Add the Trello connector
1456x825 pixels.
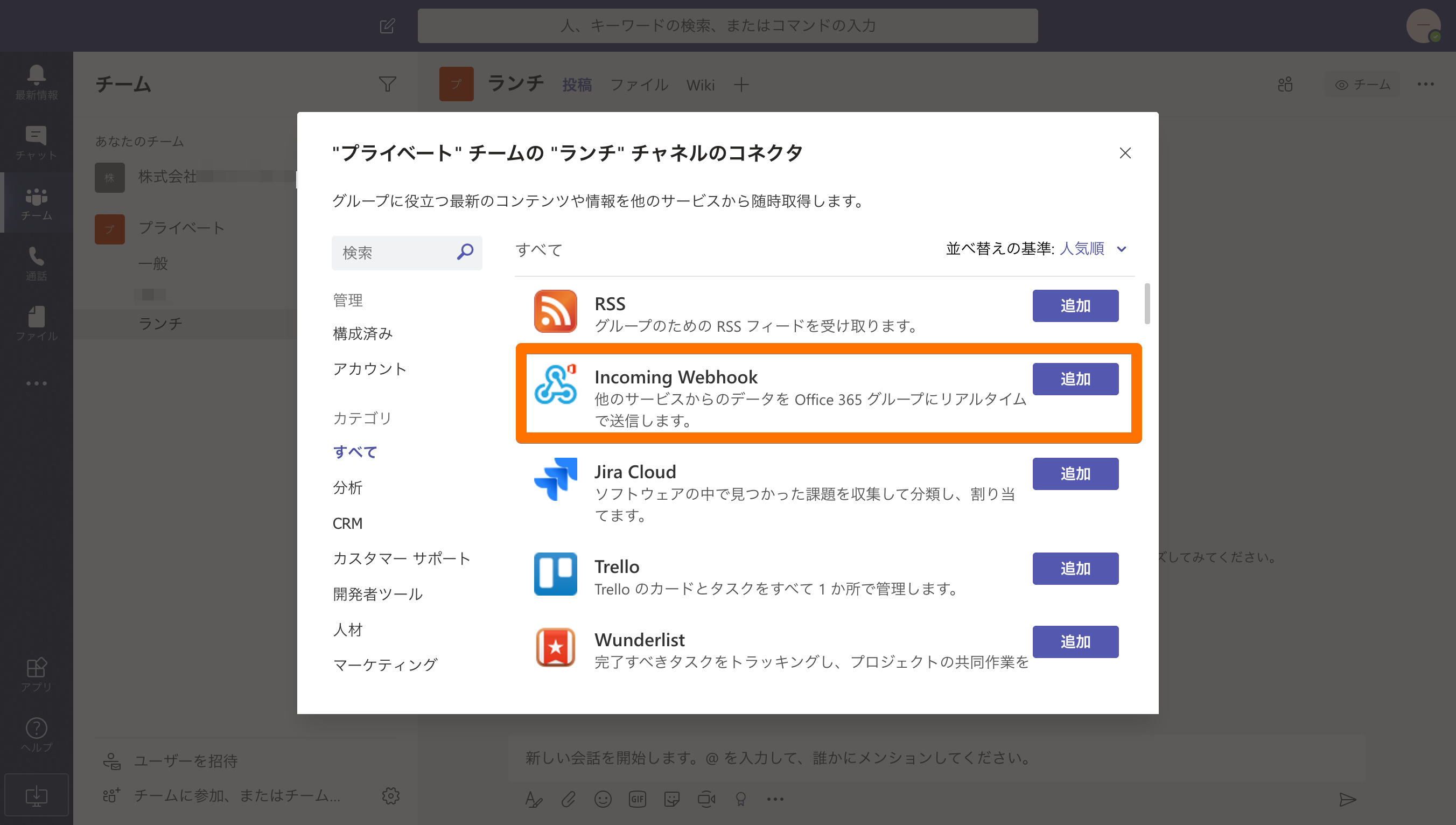(x=1075, y=568)
